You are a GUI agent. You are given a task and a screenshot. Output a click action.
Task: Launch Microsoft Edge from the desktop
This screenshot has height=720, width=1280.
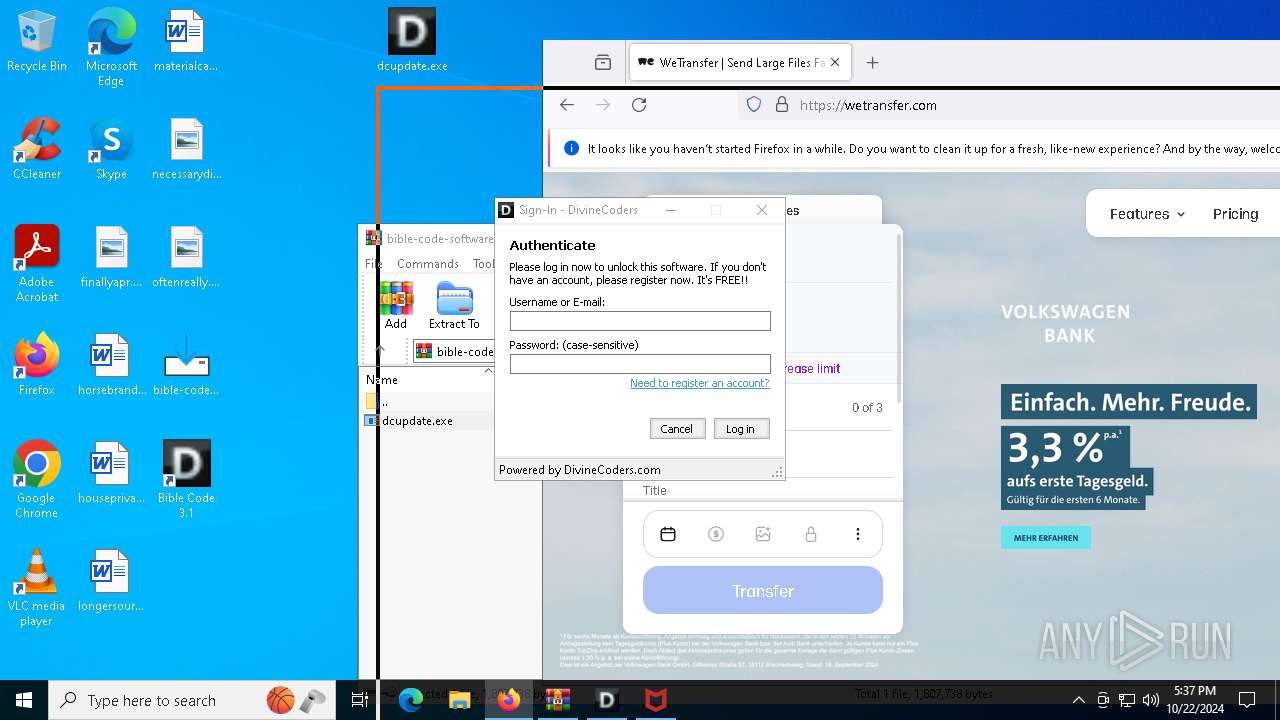point(111,48)
